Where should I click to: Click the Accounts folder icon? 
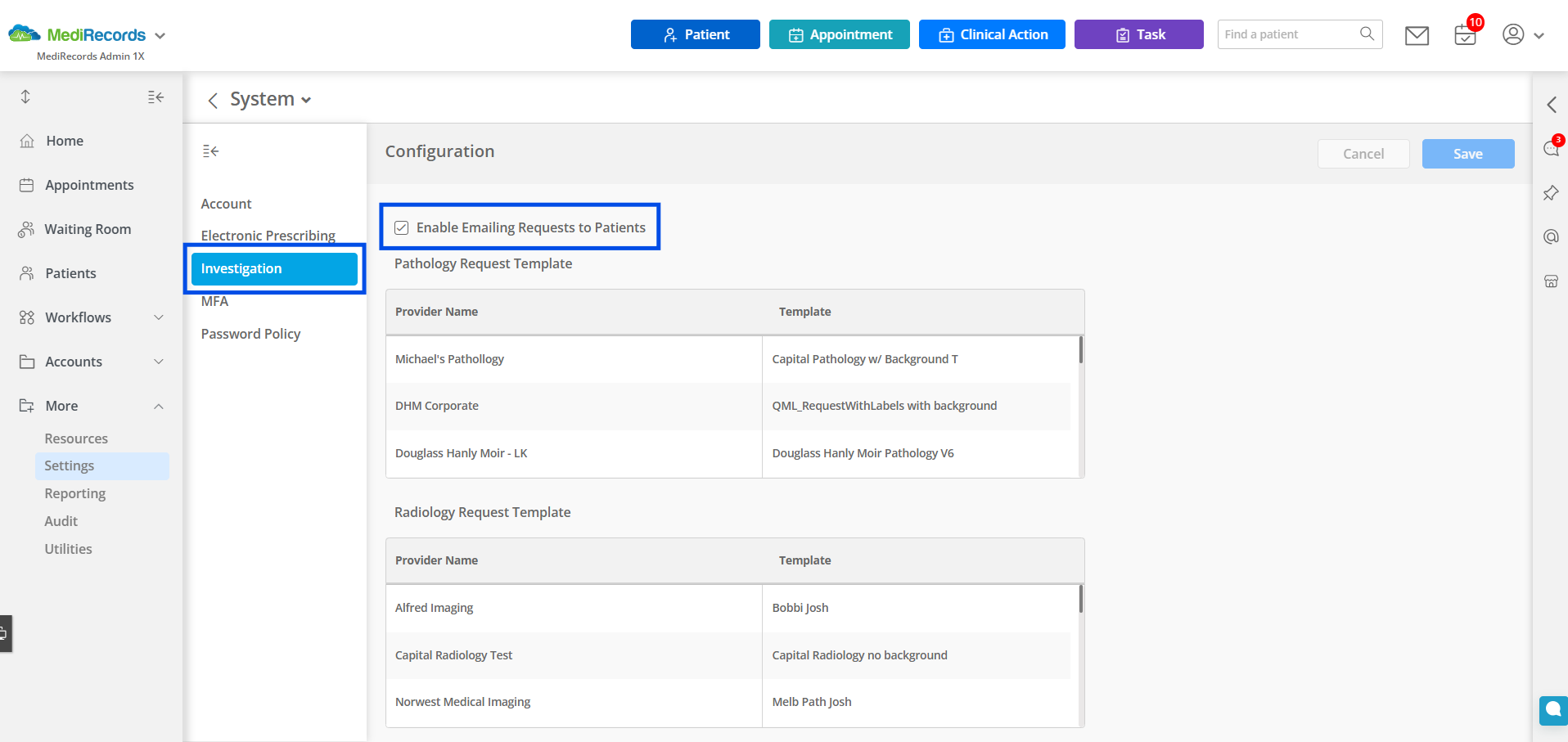(27, 362)
